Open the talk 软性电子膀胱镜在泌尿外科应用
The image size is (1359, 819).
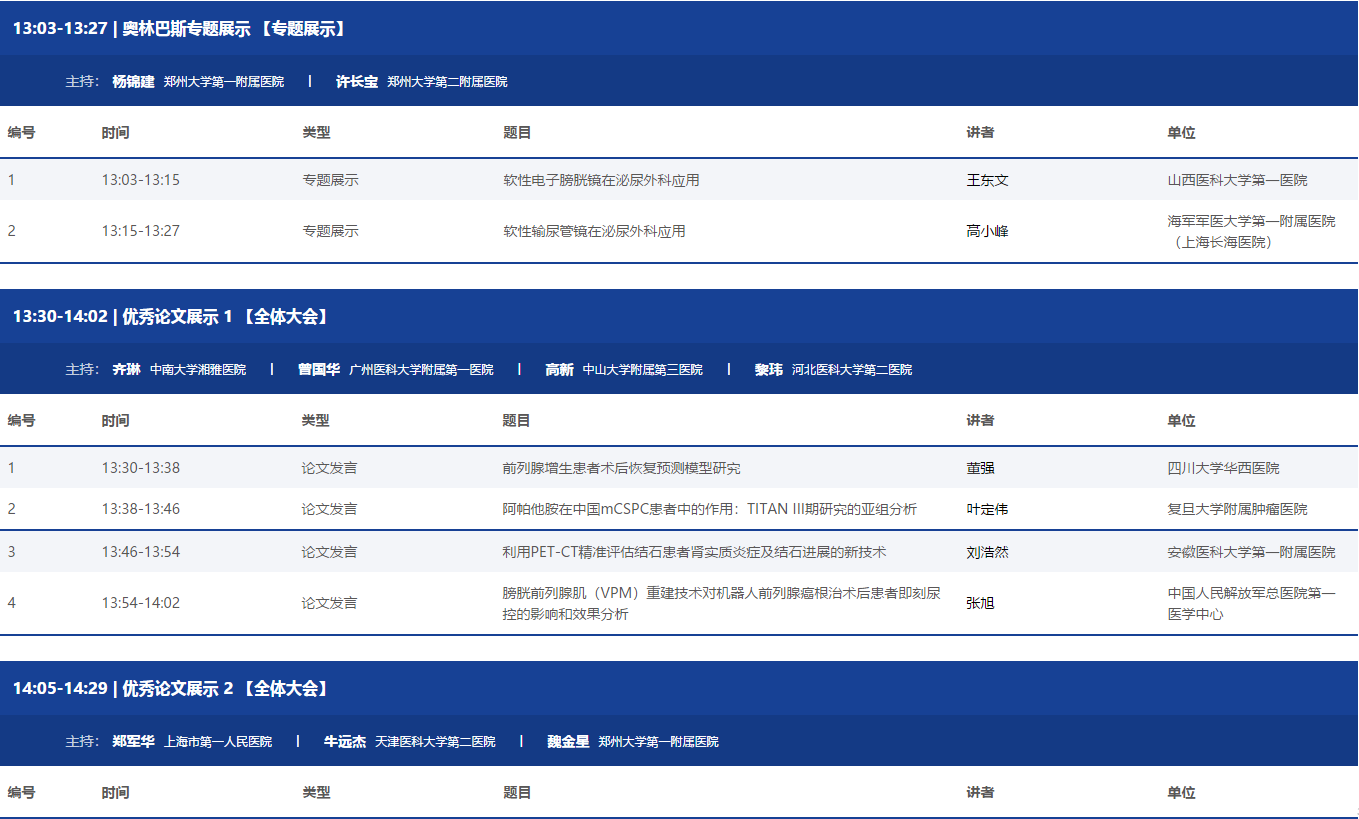[601, 181]
